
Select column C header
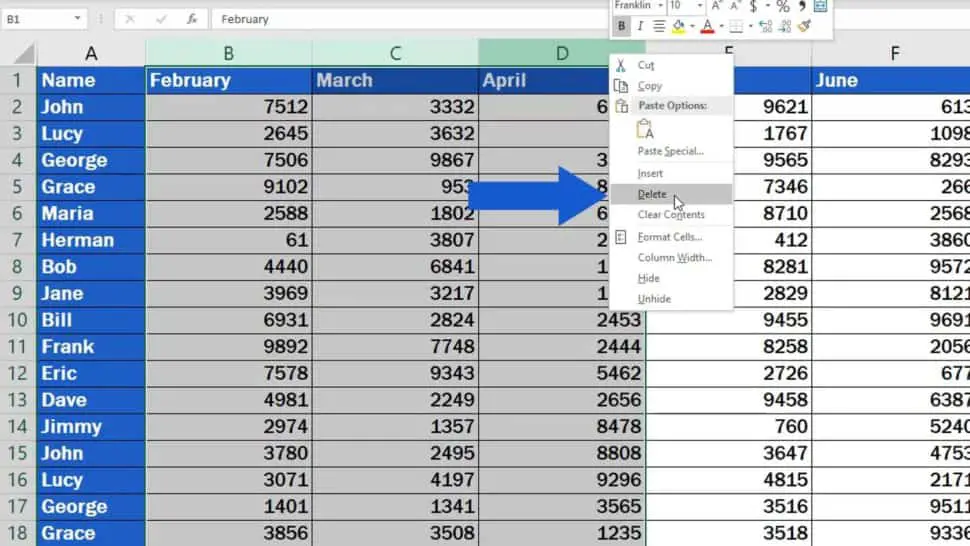click(x=395, y=53)
